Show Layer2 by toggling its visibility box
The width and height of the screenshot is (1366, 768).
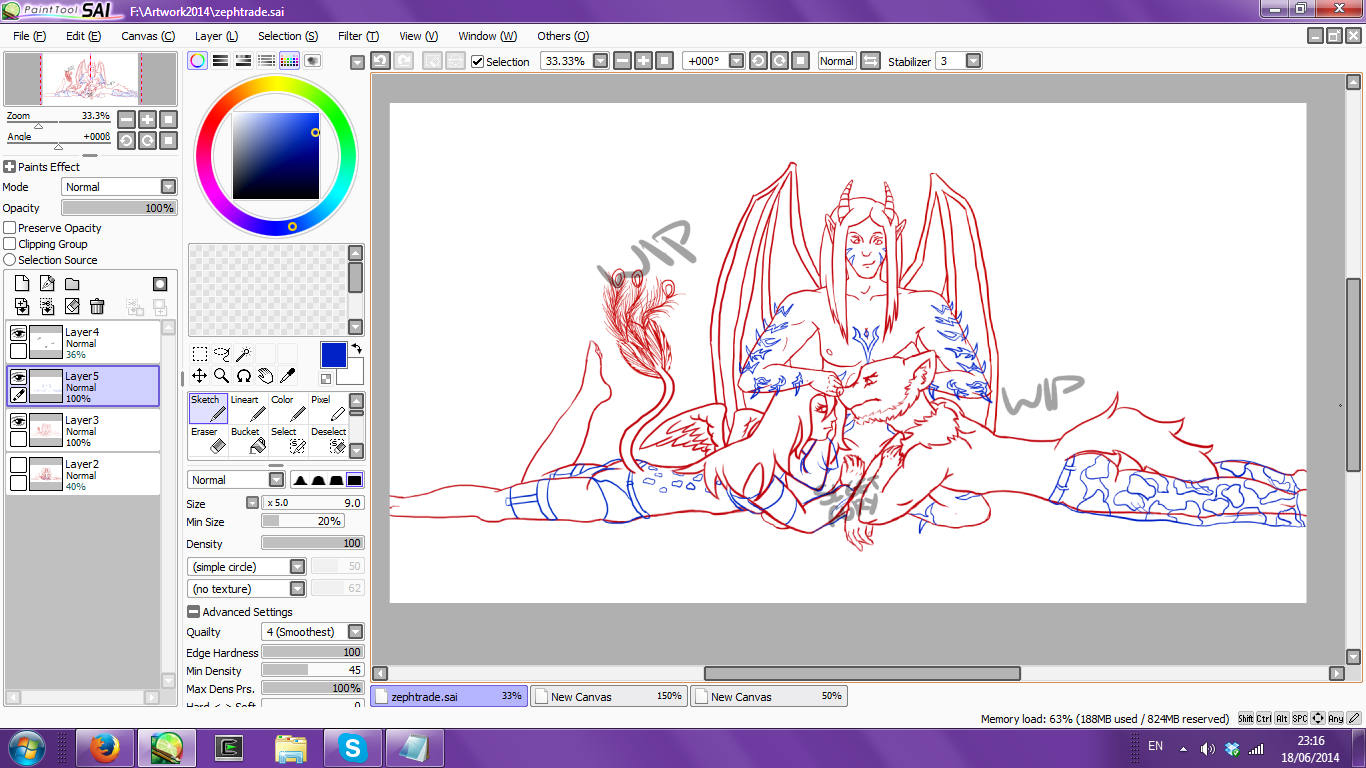coord(18,465)
